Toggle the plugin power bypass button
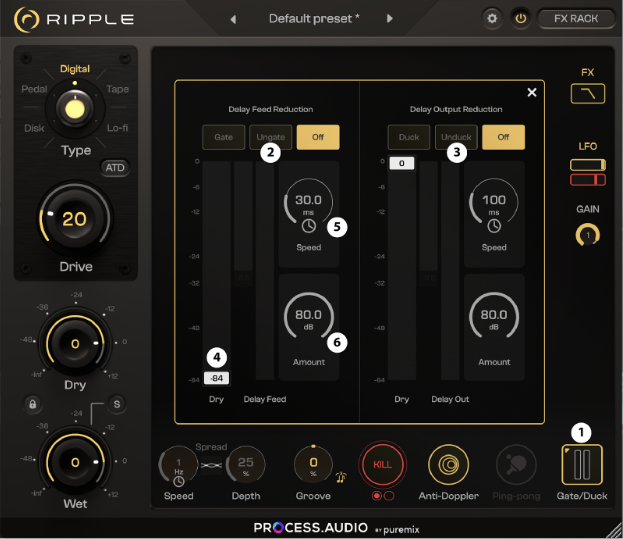The image size is (623, 539). pos(520,18)
